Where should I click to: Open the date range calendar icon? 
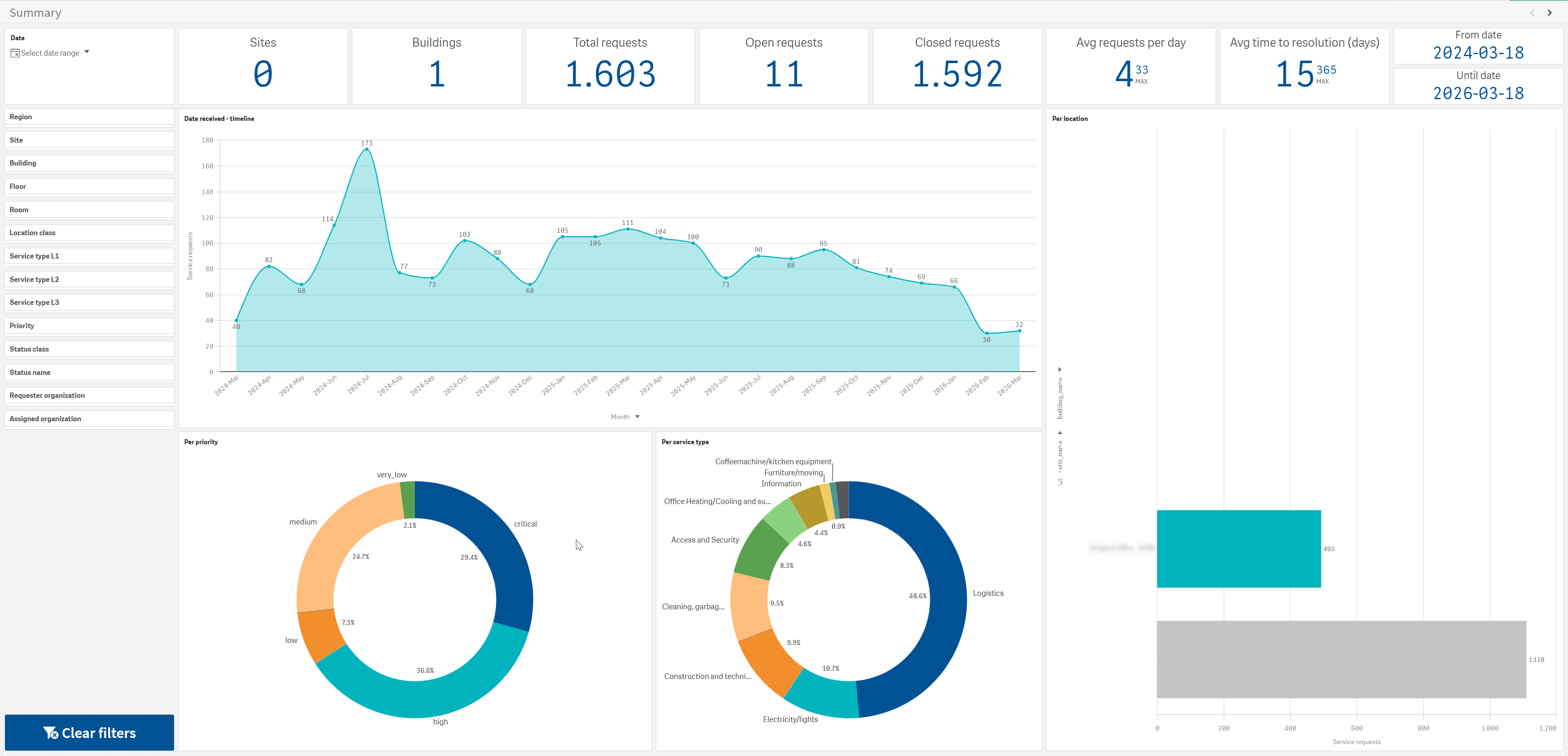tap(15, 53)
